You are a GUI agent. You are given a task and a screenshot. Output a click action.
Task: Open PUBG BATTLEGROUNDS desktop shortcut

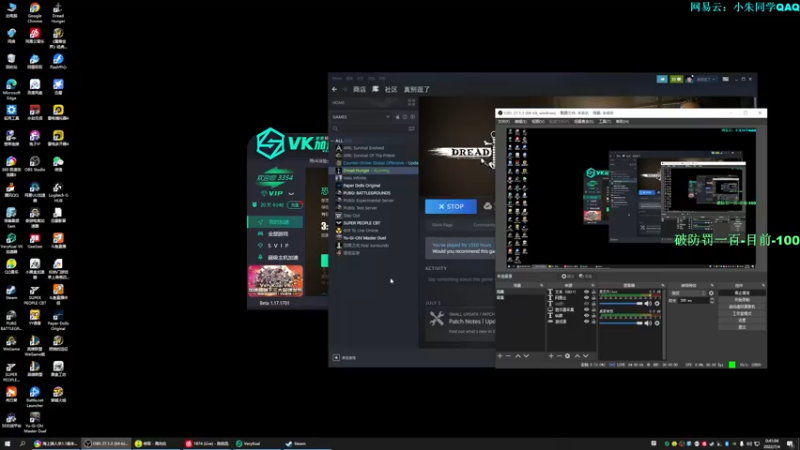pos(11,320)
